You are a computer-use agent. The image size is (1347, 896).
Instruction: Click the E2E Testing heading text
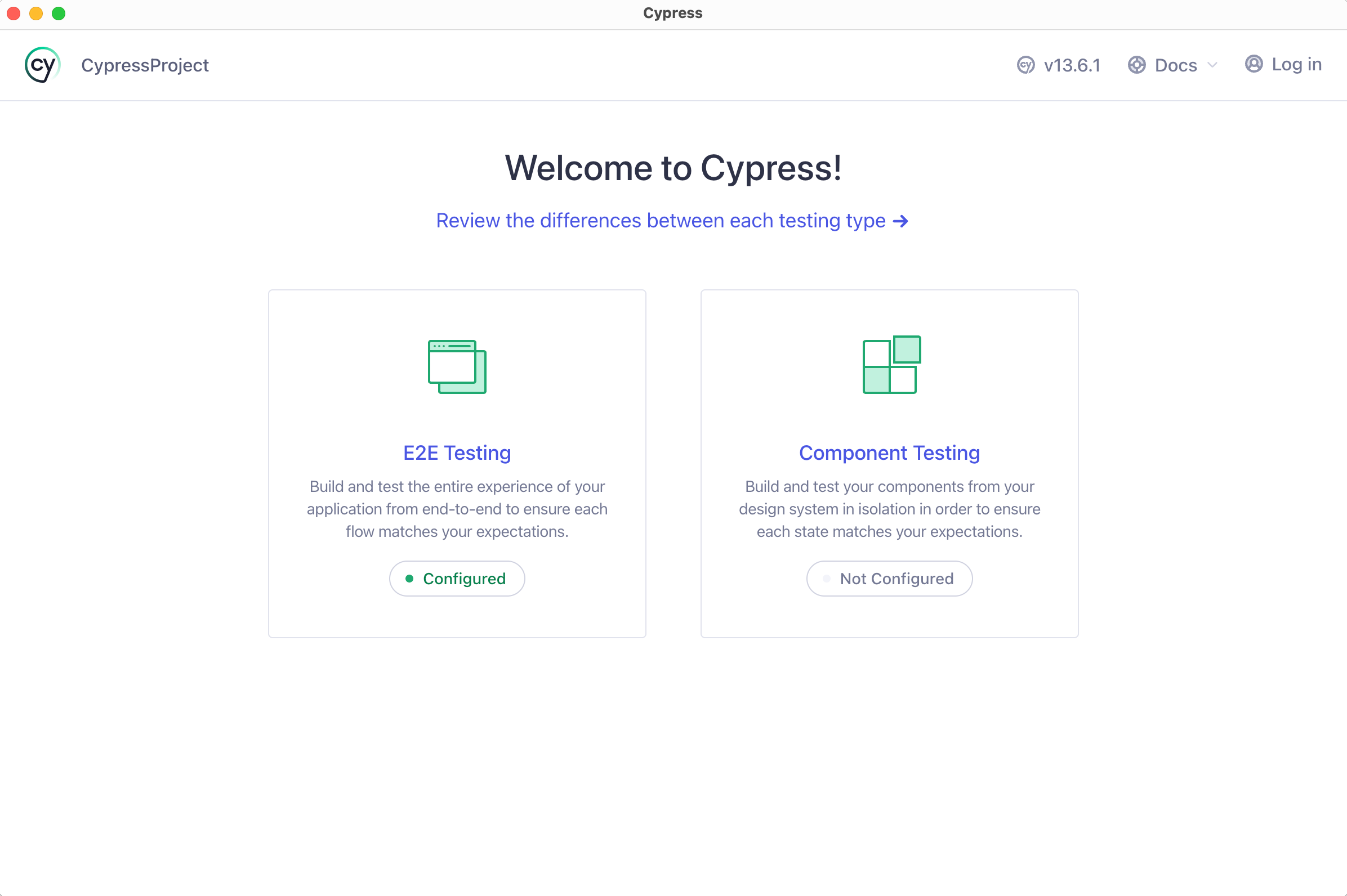456,452
